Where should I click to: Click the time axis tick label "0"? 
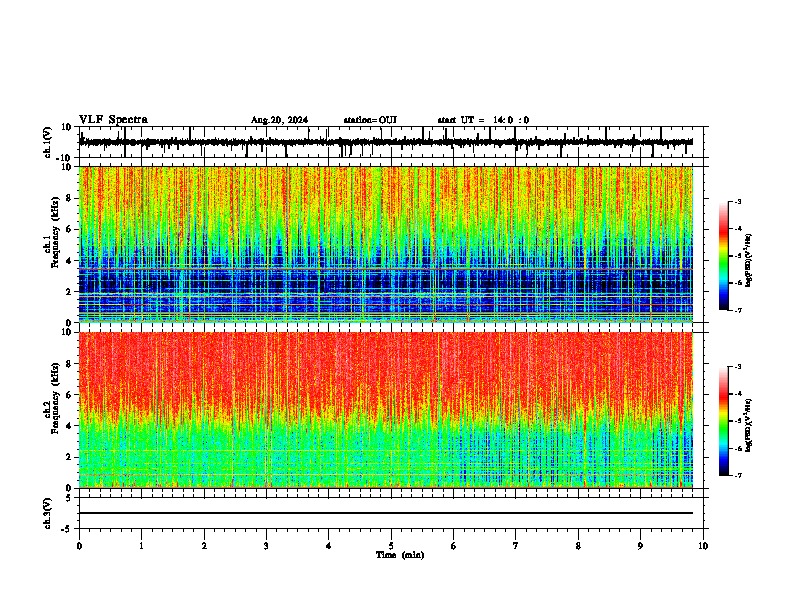pos(79,546)
